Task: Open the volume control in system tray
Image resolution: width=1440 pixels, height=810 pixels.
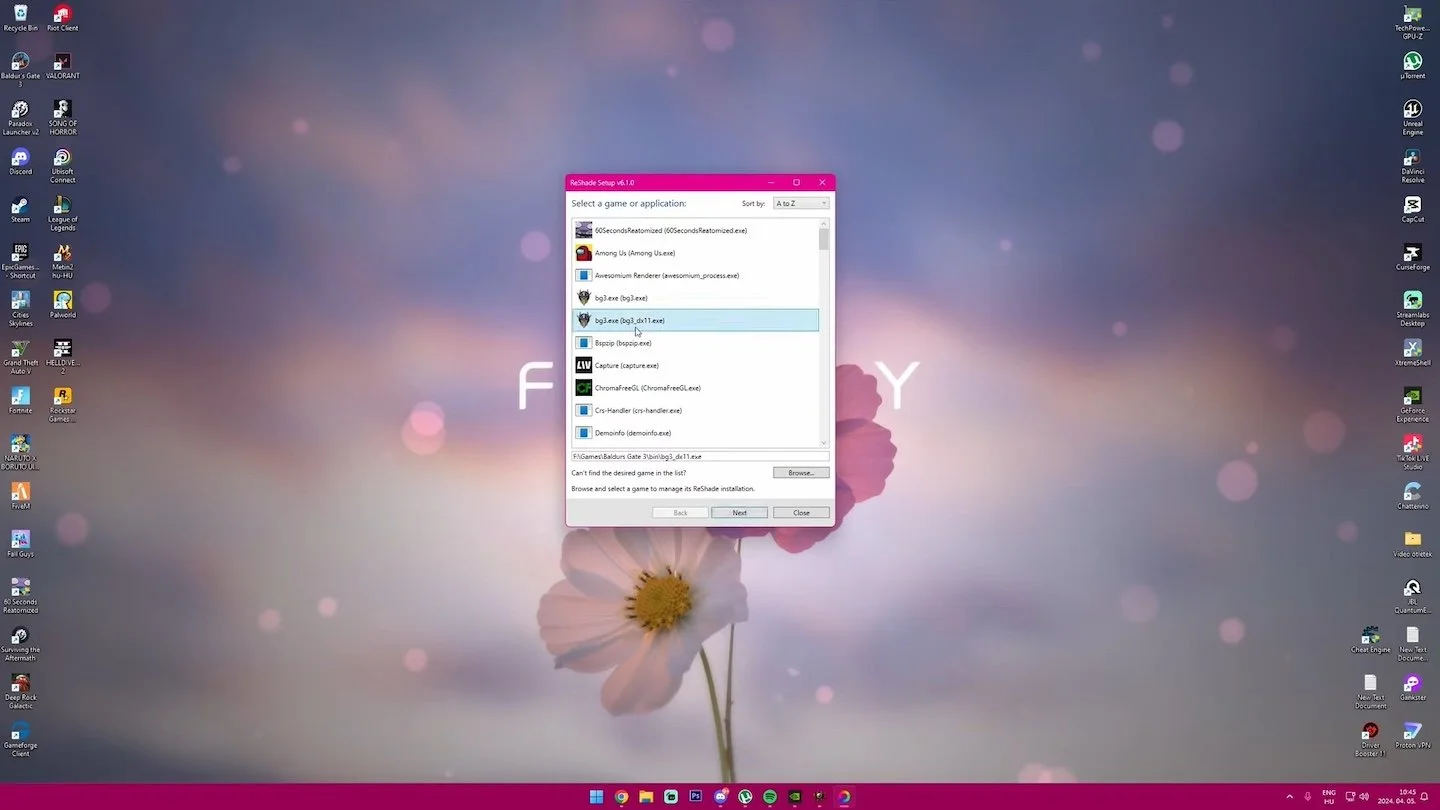Action: click(1365, 797)
